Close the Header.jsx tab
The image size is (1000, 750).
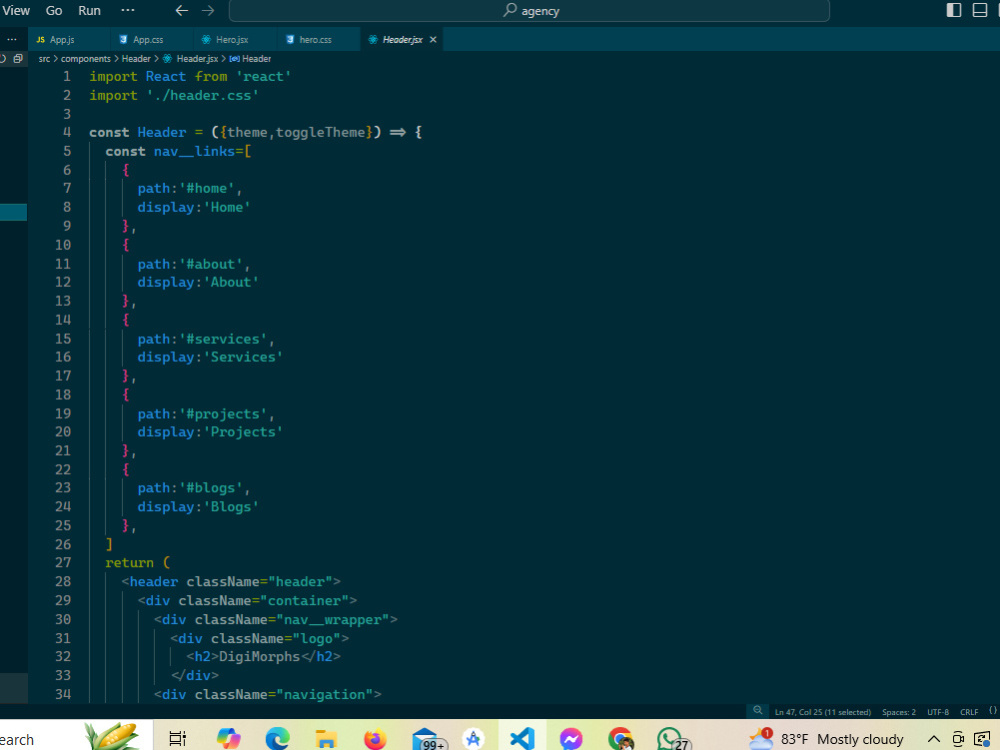coord(433,40)
